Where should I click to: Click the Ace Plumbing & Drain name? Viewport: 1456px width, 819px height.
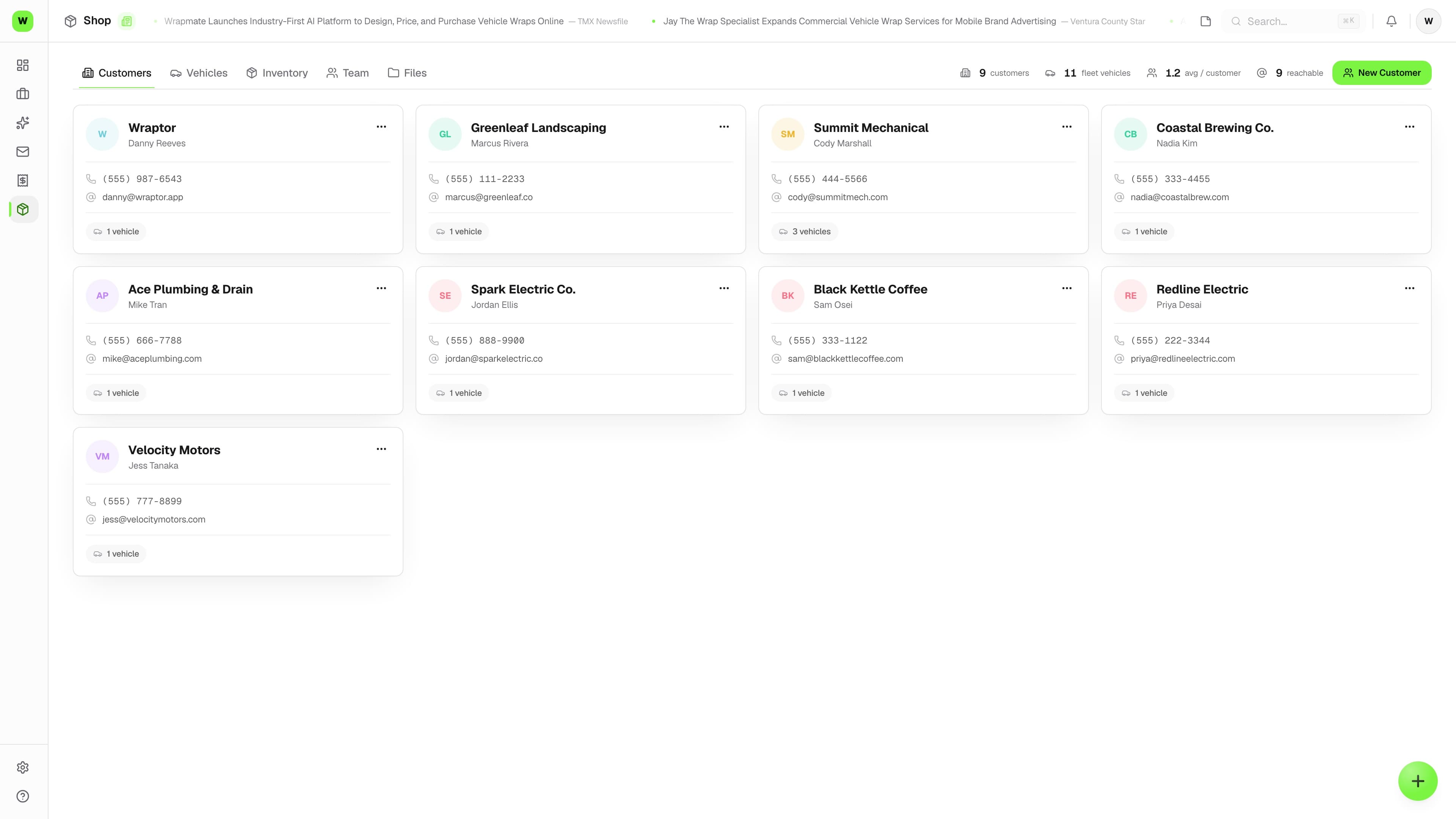tap(190, 289)
